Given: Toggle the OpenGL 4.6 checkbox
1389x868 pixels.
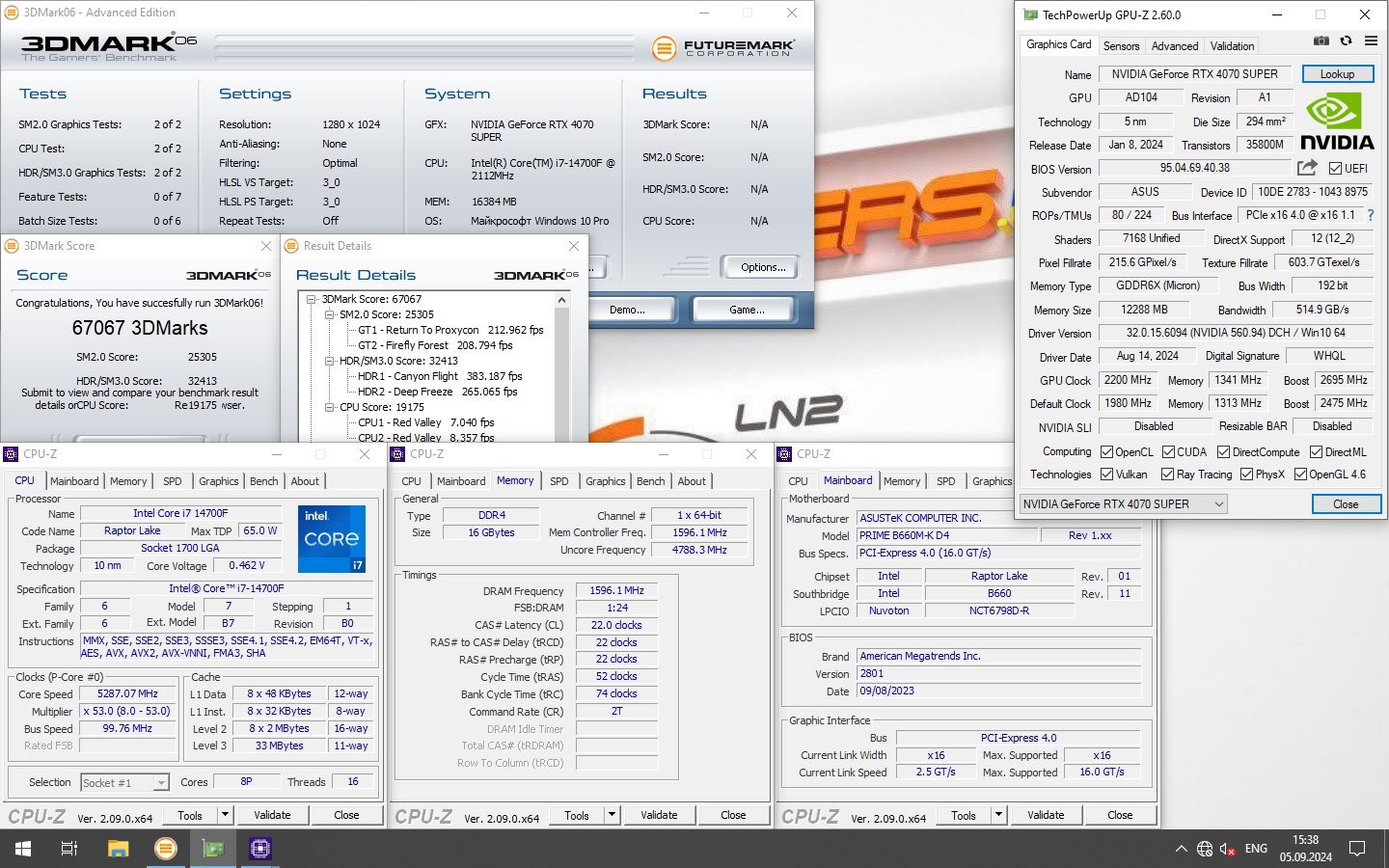Looking at the screenshot, I should (x=1300, y=475).
